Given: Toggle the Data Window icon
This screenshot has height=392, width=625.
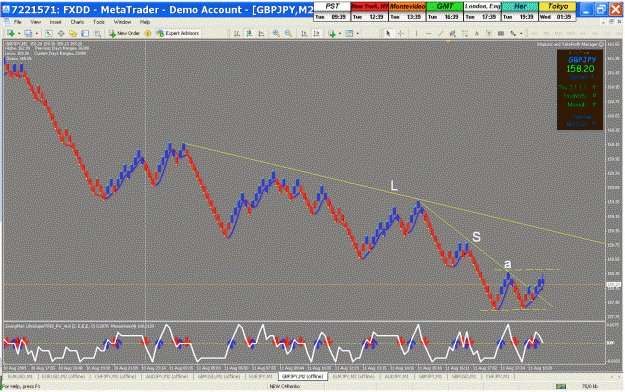Looking at the screenshot, I should coord(61,33).
